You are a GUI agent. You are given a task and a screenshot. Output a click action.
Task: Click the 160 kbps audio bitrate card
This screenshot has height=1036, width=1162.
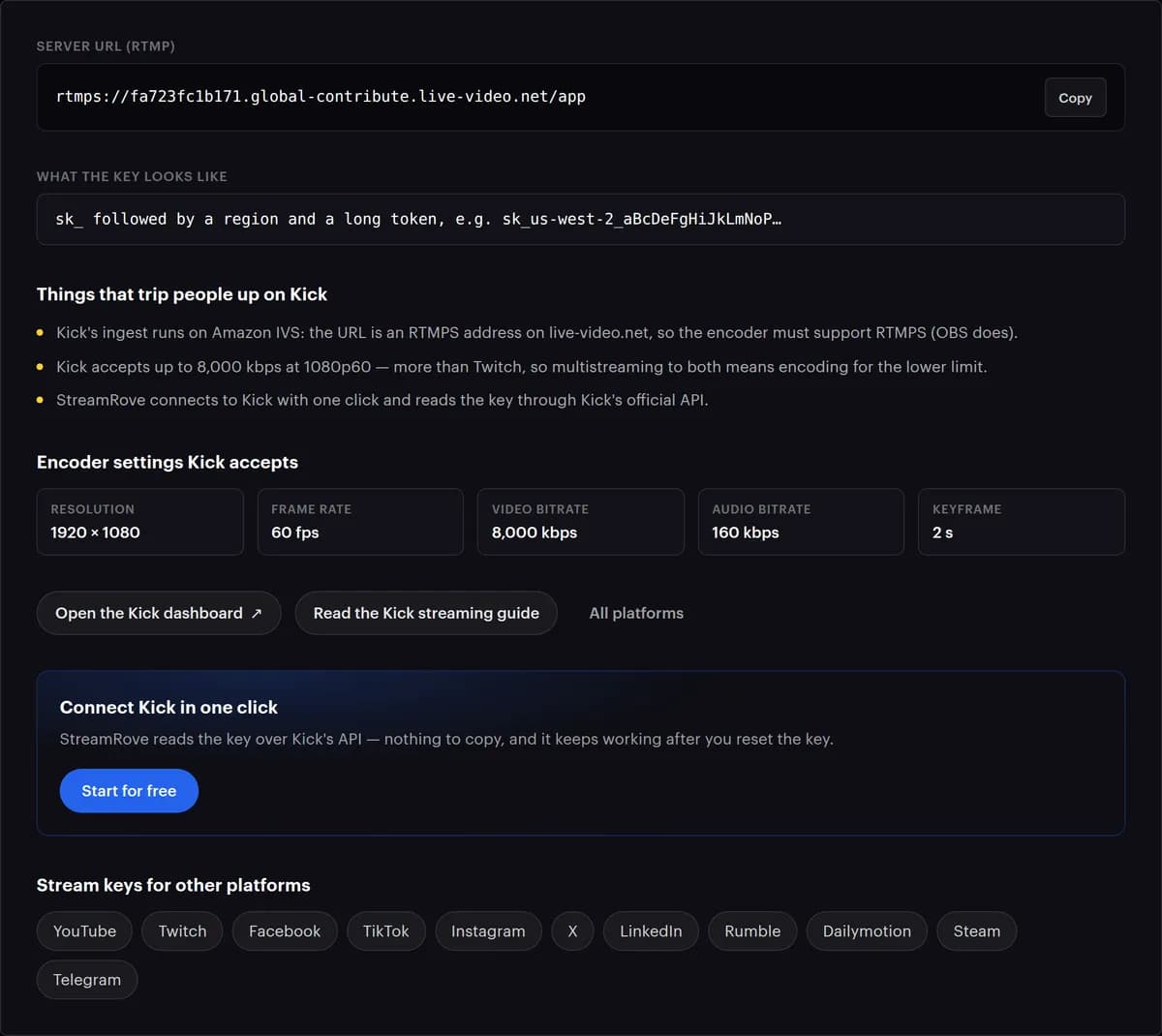click(x=801, y=522)
